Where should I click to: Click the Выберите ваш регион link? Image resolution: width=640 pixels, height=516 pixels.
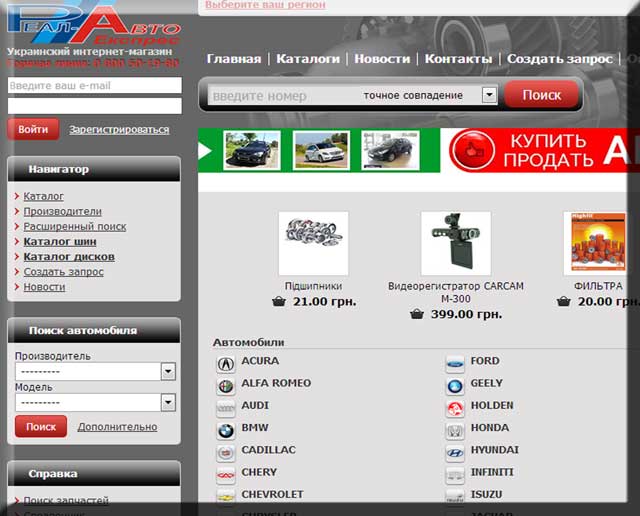tap(264, 5)
